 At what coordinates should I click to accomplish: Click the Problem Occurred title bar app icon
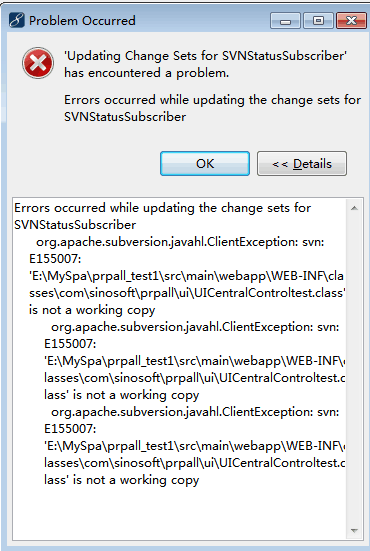[x=17, y=20]
